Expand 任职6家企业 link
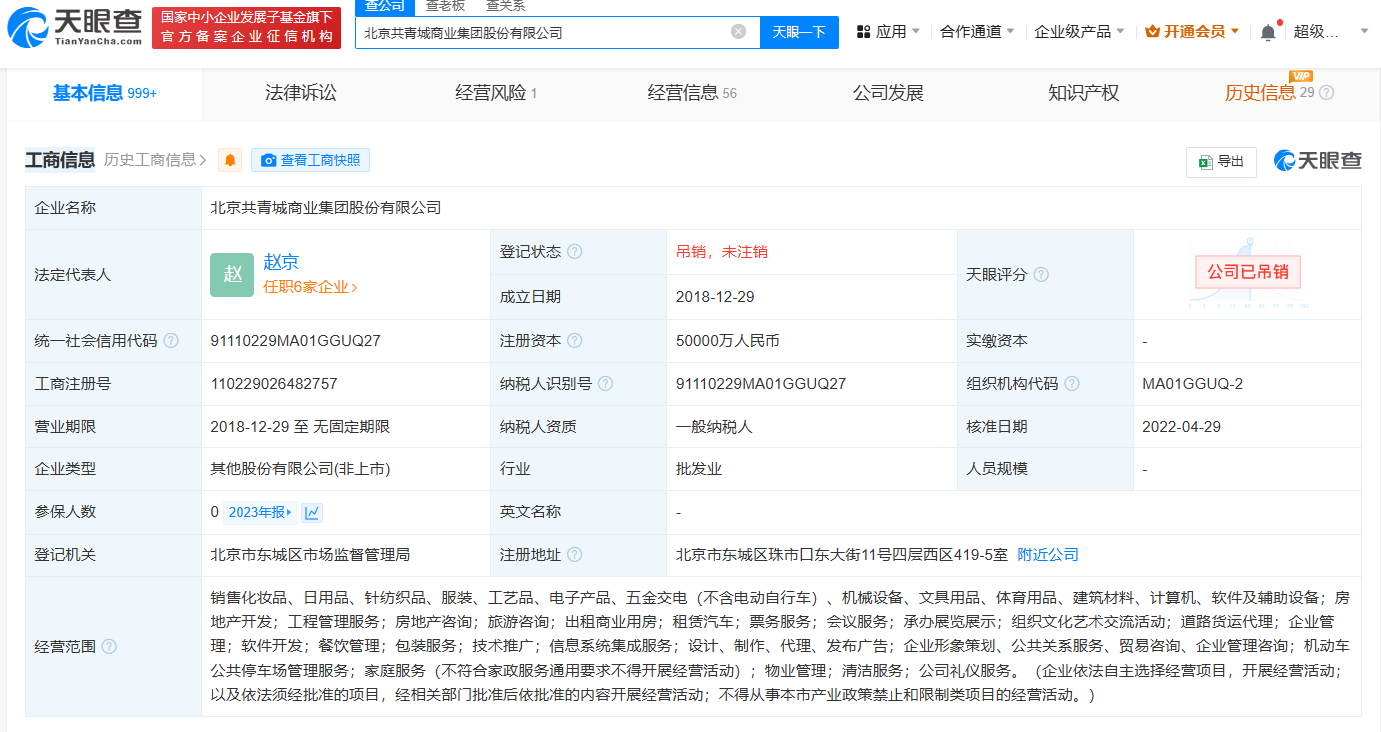The width and height of the screenshot is (1381, 732). point(310,287)
